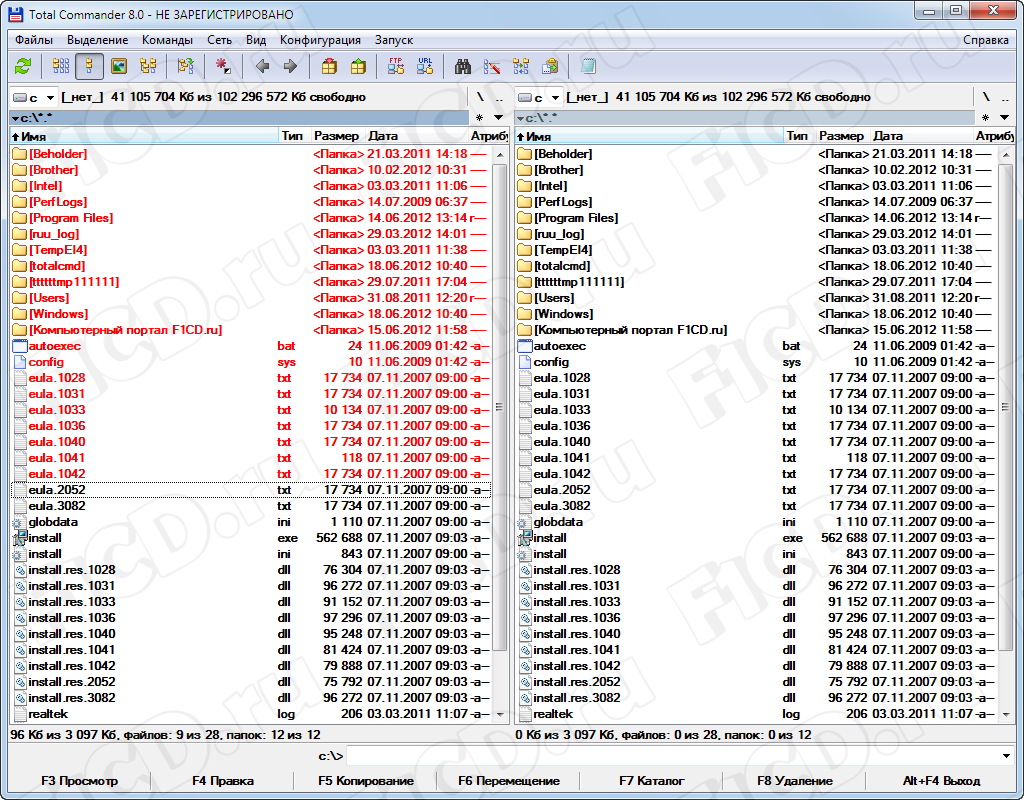Open the left panel directory history arrow
The height and width of the screenshot is (800, 1024).
[499, 118]
